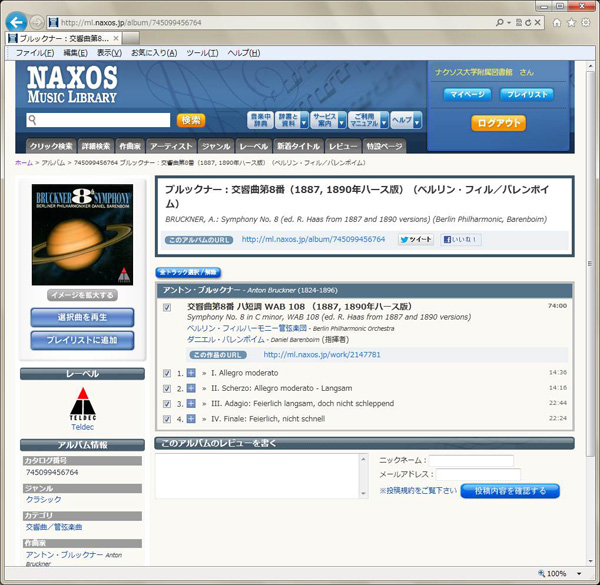600x585 pixels.
Task: Switch to the 作曲家 tab
Action: (x=130, y=146)
